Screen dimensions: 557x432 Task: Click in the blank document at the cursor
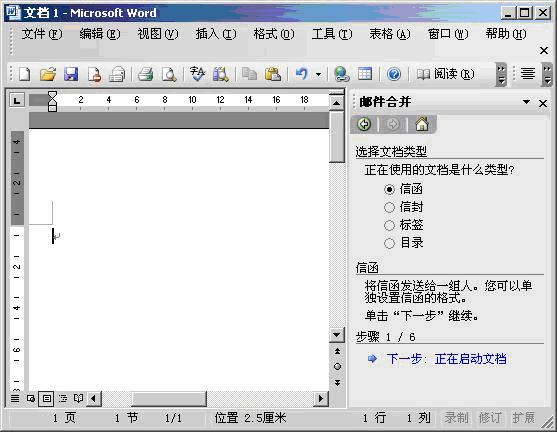(53, 236)
